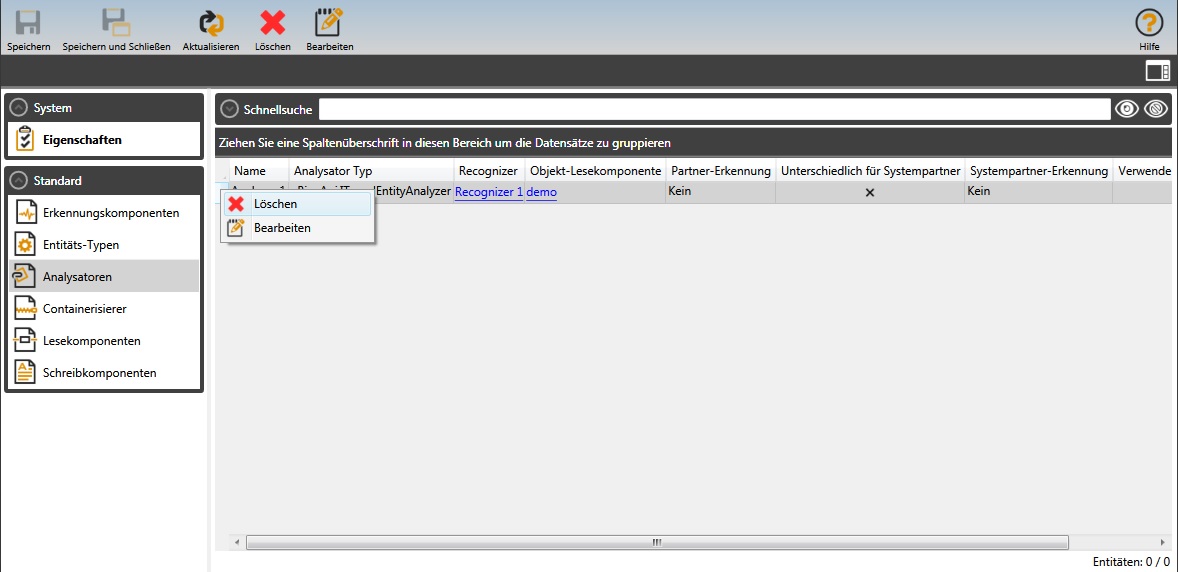The width and height of the screenshot is (1178, 572).
Task: Open the Recognizer 1 link
Action: (488, 192)
